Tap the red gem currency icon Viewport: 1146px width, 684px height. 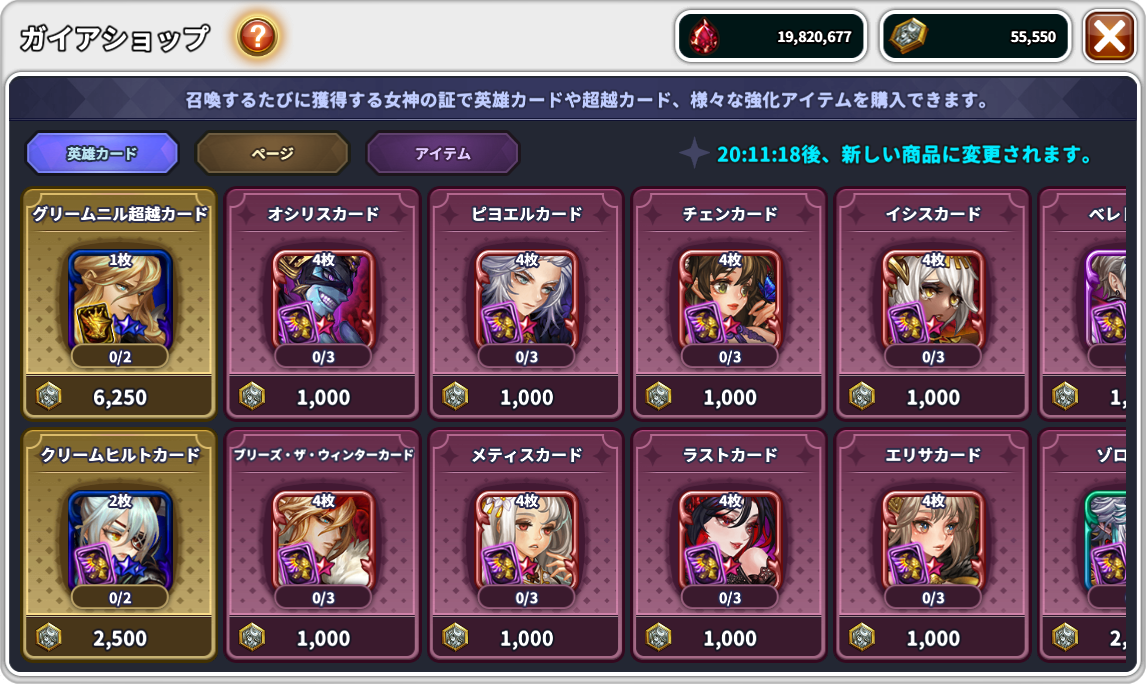pyautogui.click(x=705, y=37)
